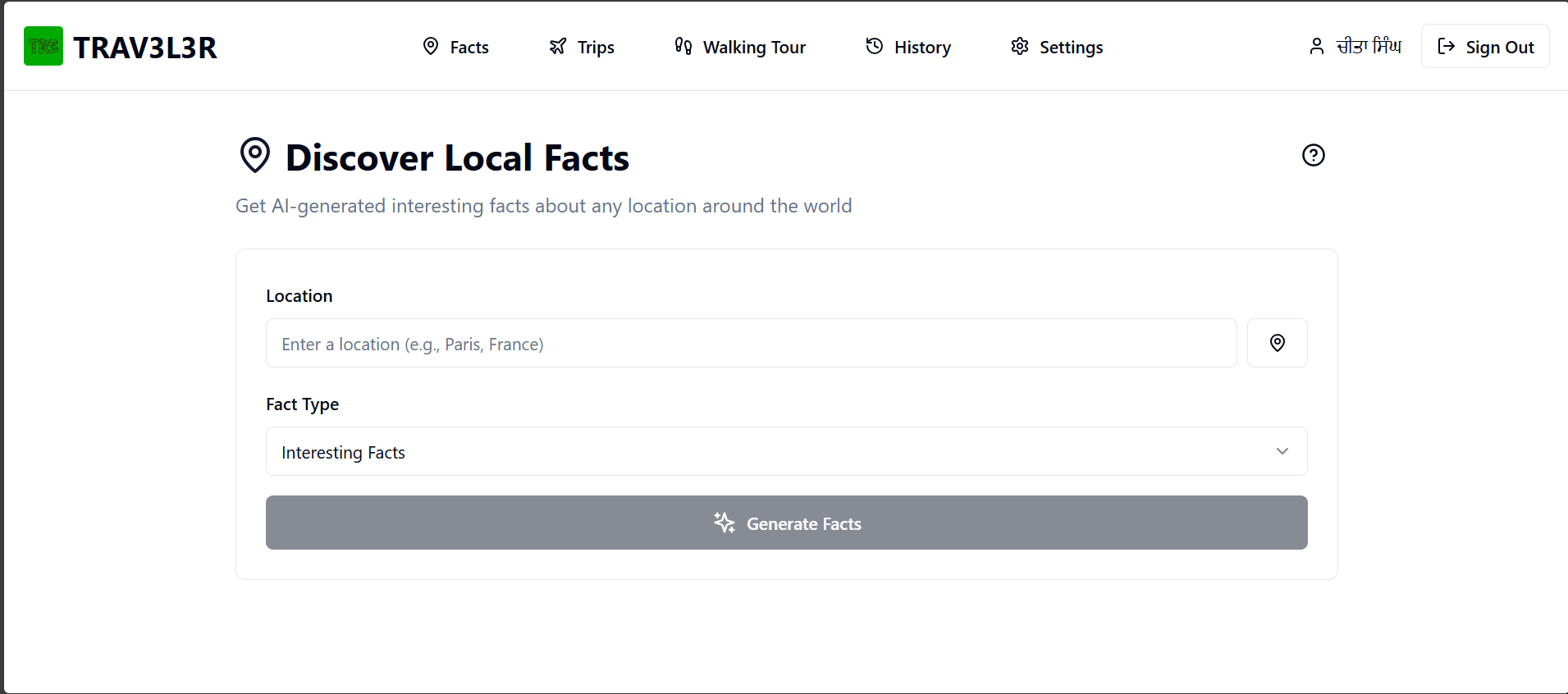This screenshot has width=1568, height=694.
Task: Click the map pin icon beside heading
Action: (255, 155)
